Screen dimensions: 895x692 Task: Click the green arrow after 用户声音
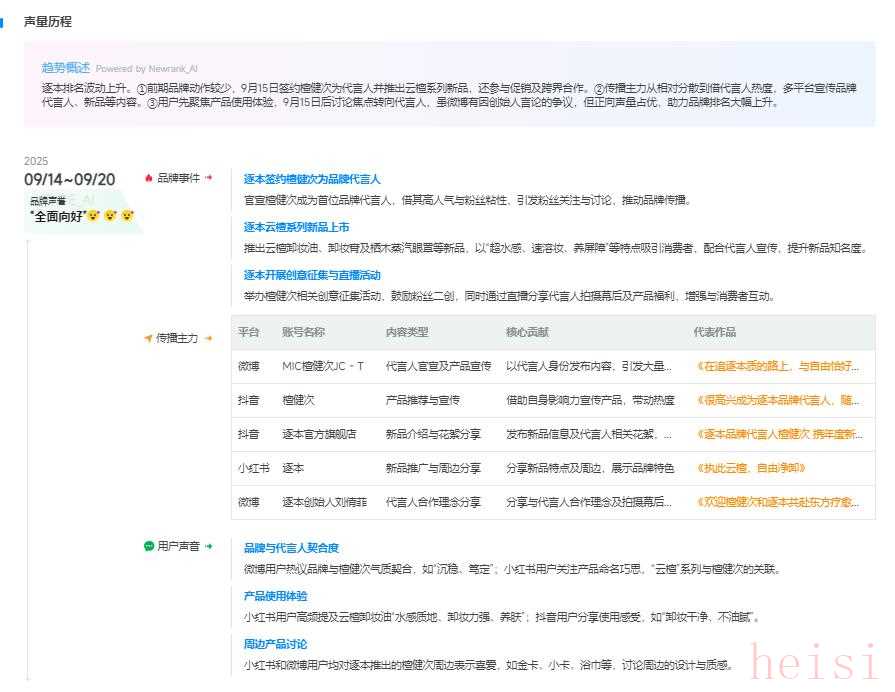[x=209, y=546]
